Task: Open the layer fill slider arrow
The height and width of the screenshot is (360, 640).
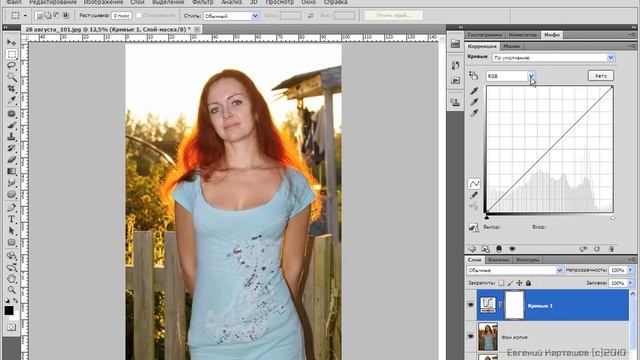Action: tap(631, 283)
